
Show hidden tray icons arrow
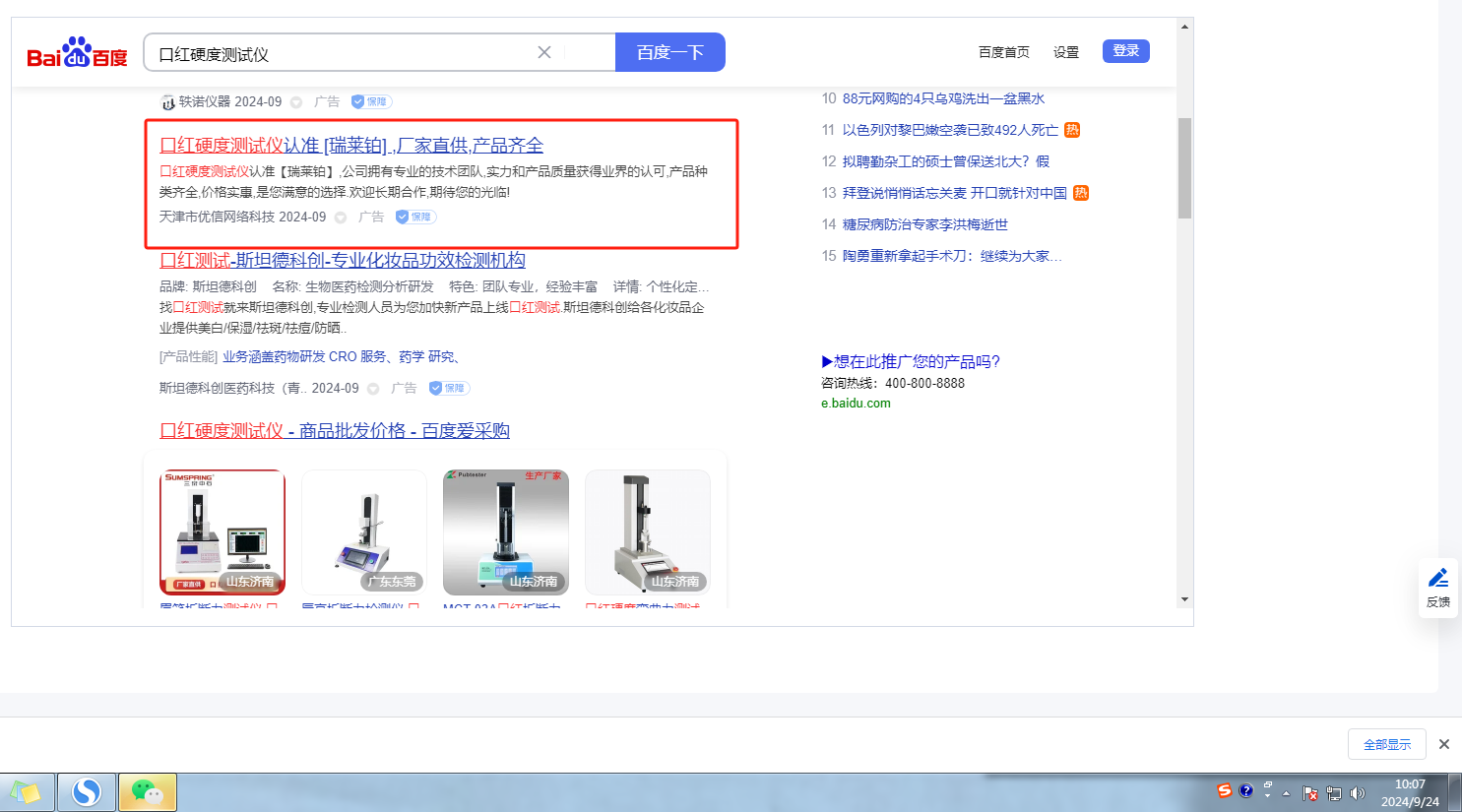tap(1286, 793)
